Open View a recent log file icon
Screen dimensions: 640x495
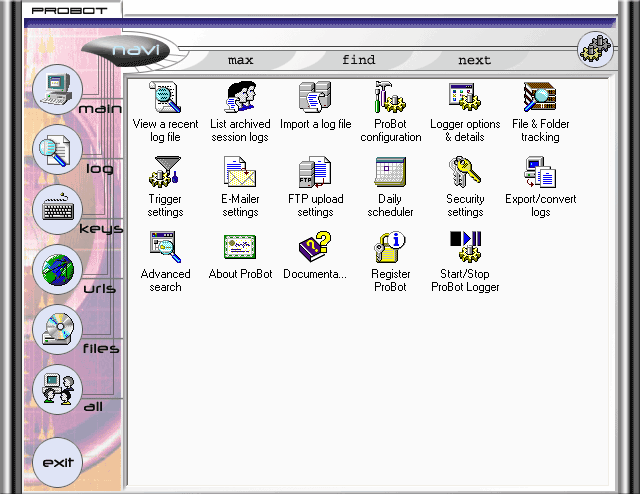click(165, 97)
